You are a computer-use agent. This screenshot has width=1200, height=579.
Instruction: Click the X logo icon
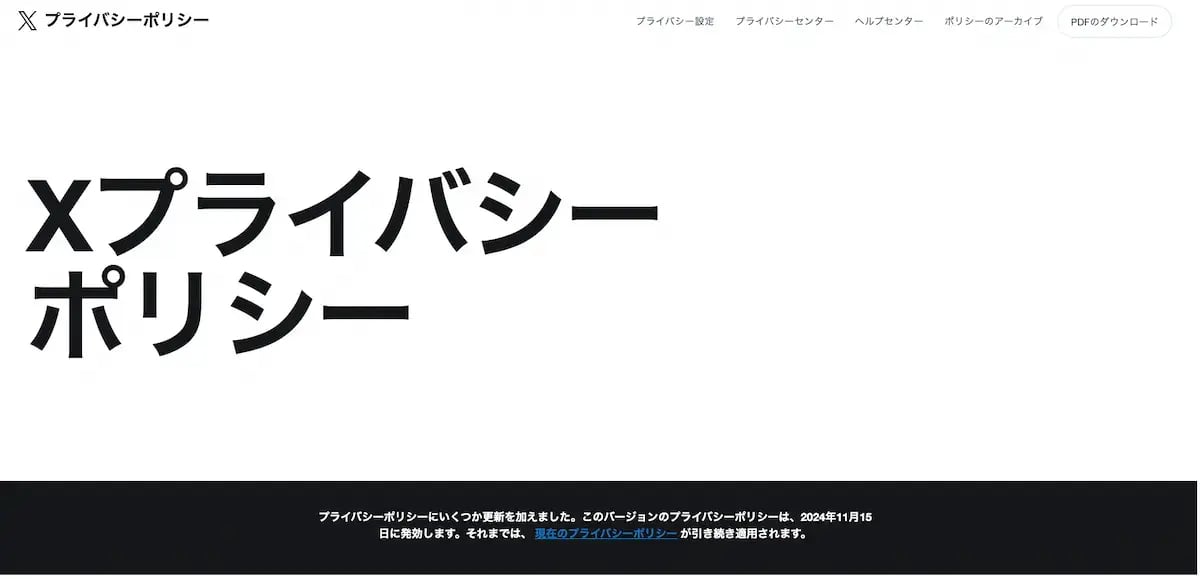[x=28, y=21]
